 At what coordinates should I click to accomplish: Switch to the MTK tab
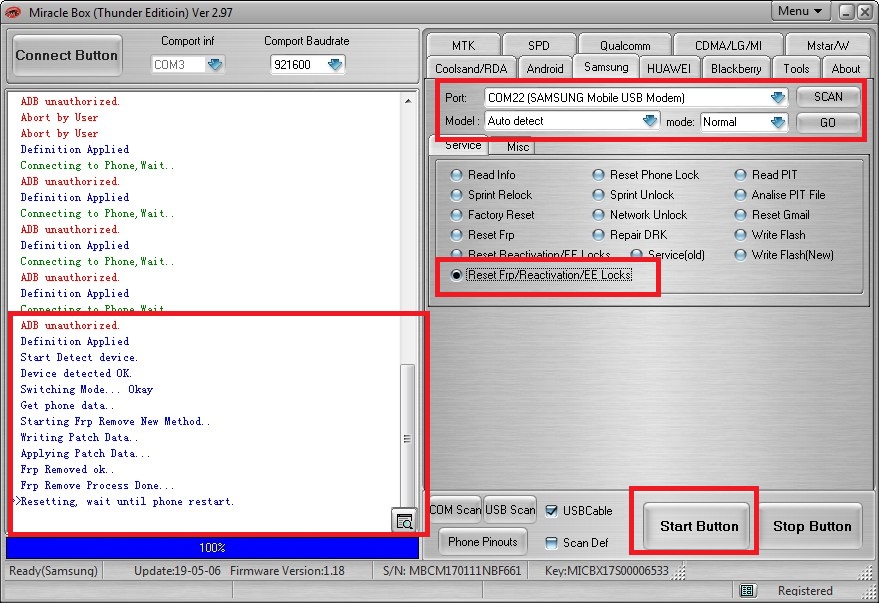[x=463, y=45]
